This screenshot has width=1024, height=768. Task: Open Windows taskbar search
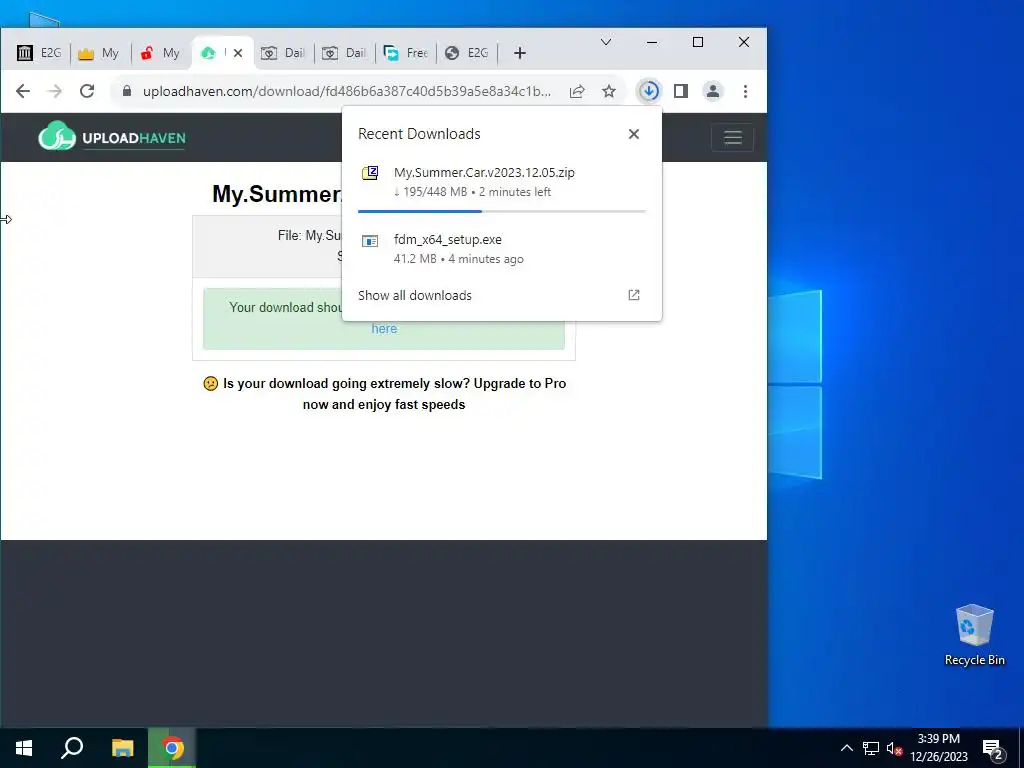tap(72, 748)
